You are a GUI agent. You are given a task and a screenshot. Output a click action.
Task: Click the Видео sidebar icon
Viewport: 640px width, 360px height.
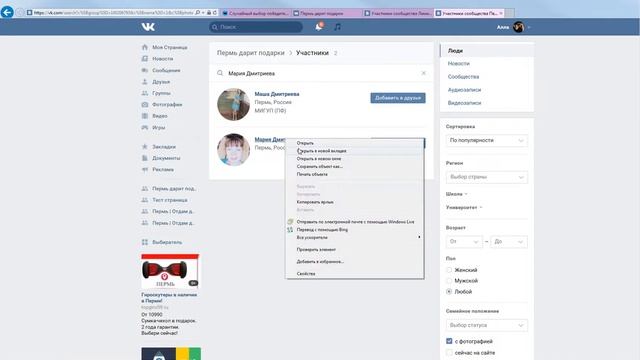point(144,116)
